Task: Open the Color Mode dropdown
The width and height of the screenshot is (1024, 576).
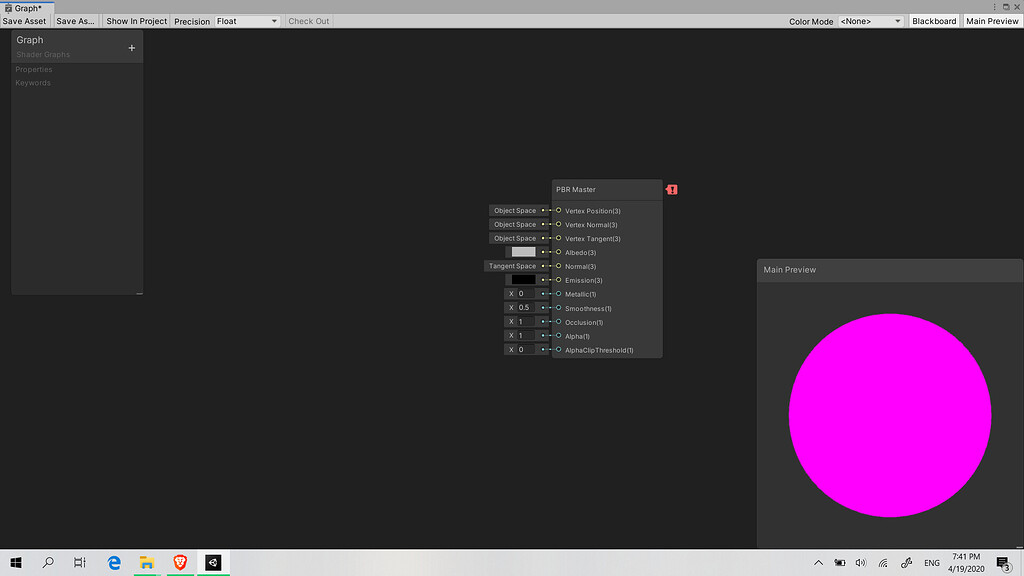Action: pos(869,20)
